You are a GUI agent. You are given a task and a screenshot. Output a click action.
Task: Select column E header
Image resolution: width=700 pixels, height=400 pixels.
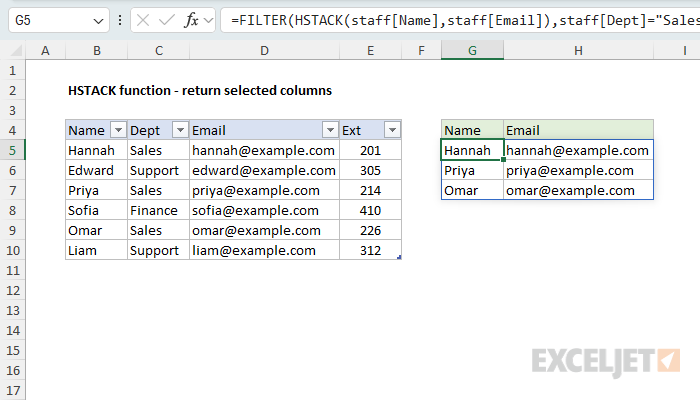(x=371, y=51)
